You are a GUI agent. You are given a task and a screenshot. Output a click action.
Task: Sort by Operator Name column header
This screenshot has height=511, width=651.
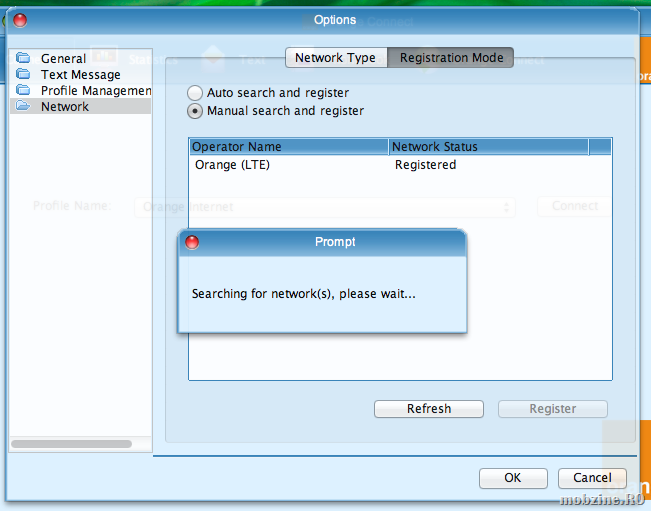[x=288, y=147]
